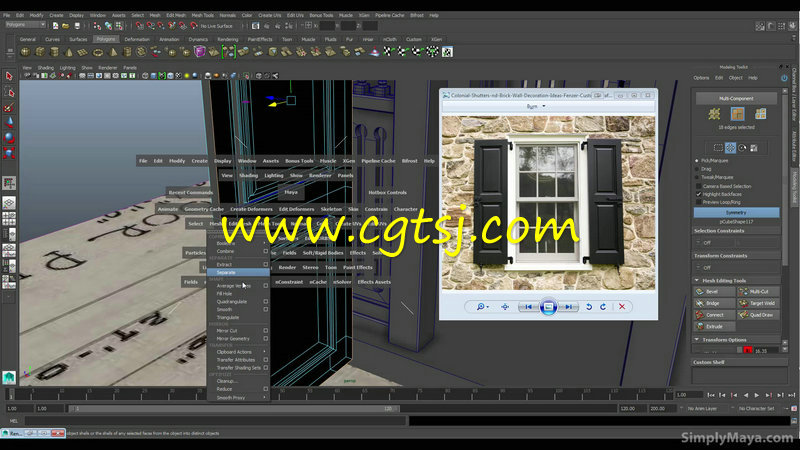
Task: Choose face selection icon in Modeling Toolkit
Action: pos(760,114)
